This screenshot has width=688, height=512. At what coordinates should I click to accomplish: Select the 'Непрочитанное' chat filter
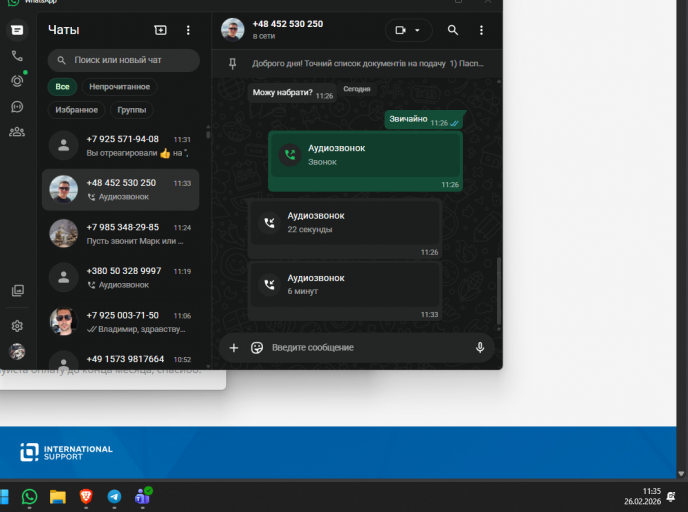[x=119, y=87]
